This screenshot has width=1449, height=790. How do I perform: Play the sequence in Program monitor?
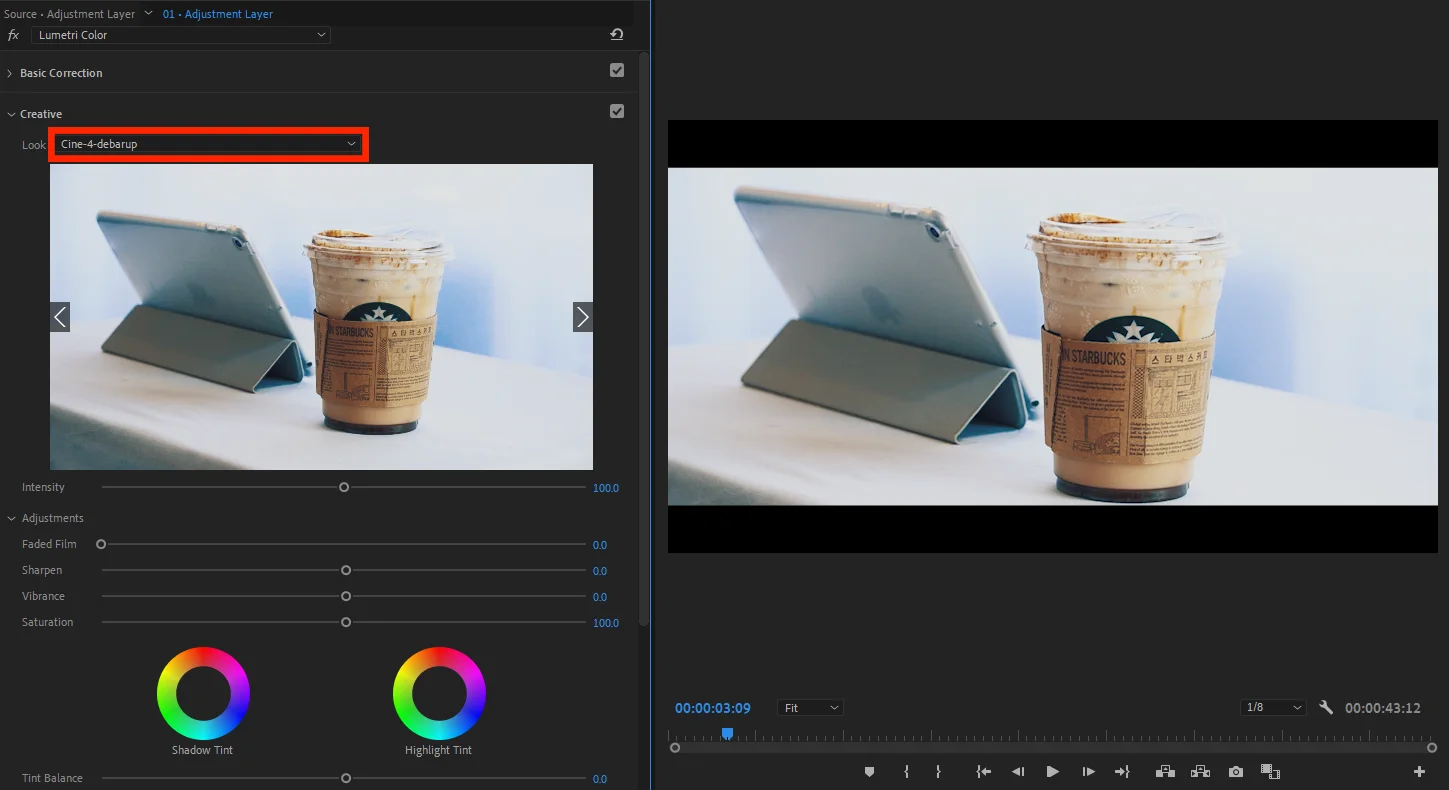click(1052, 772)
